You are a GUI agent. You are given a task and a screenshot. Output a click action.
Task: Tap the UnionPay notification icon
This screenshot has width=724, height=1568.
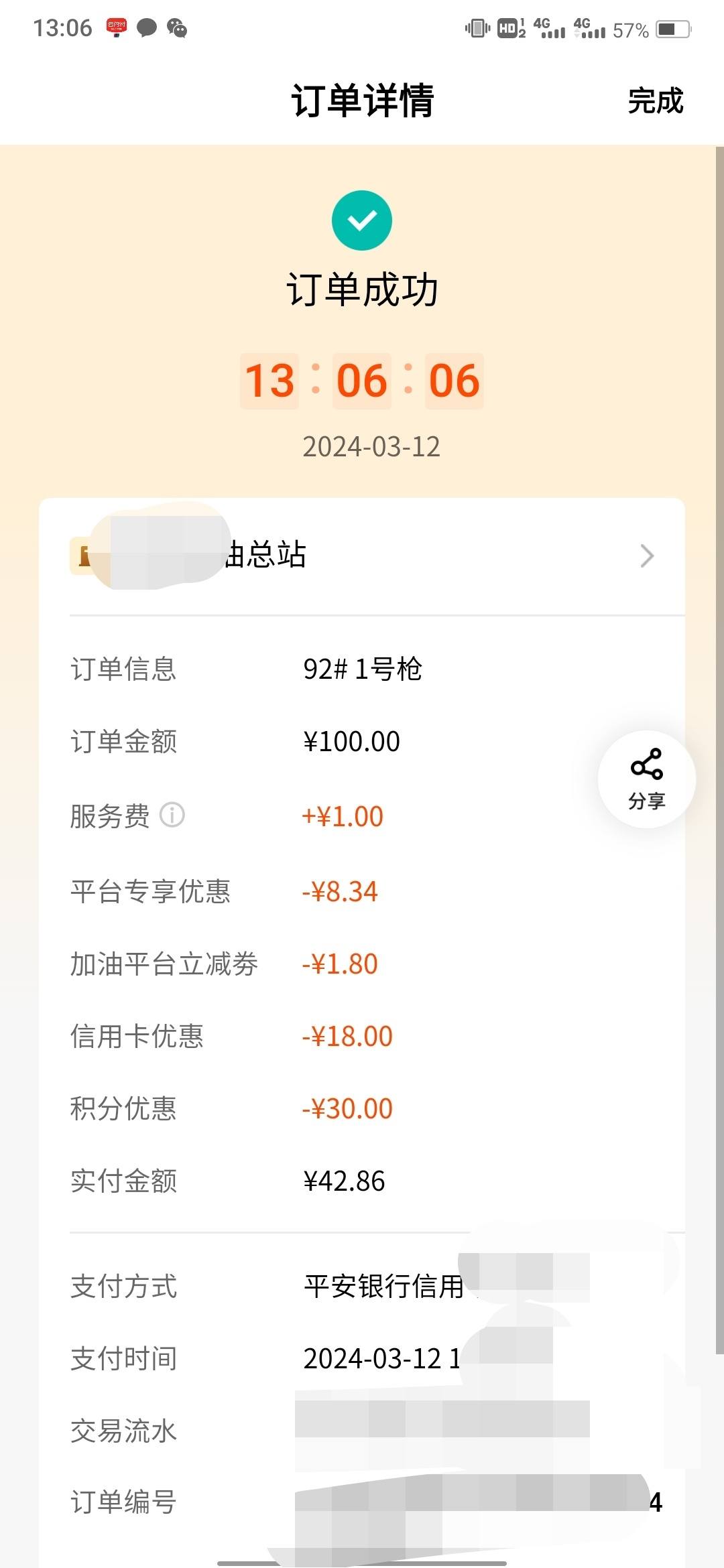pos(116,28)
